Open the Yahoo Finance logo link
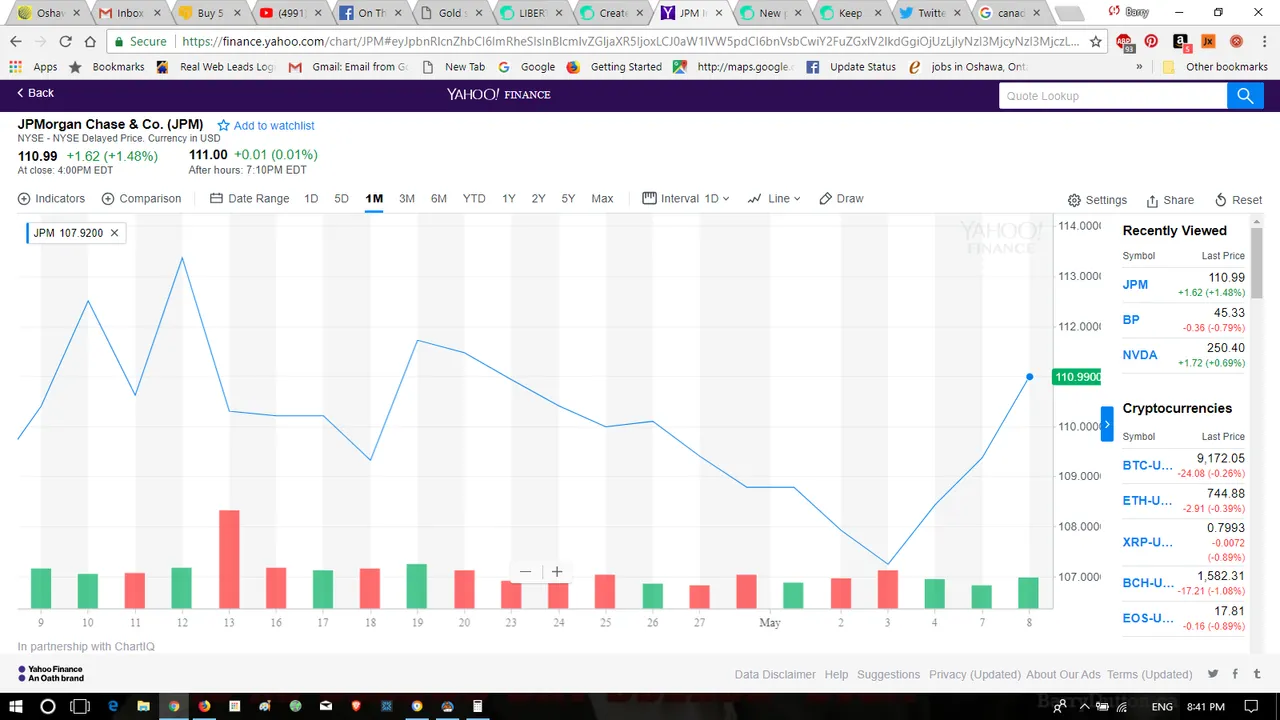1280x720 pixels. tap(498, 94)
